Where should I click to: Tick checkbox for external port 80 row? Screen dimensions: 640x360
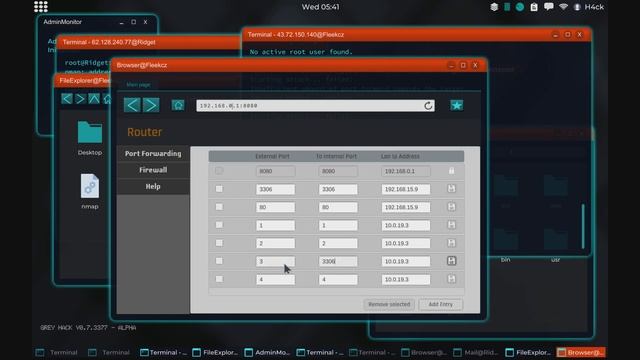[x=219, y=207]
